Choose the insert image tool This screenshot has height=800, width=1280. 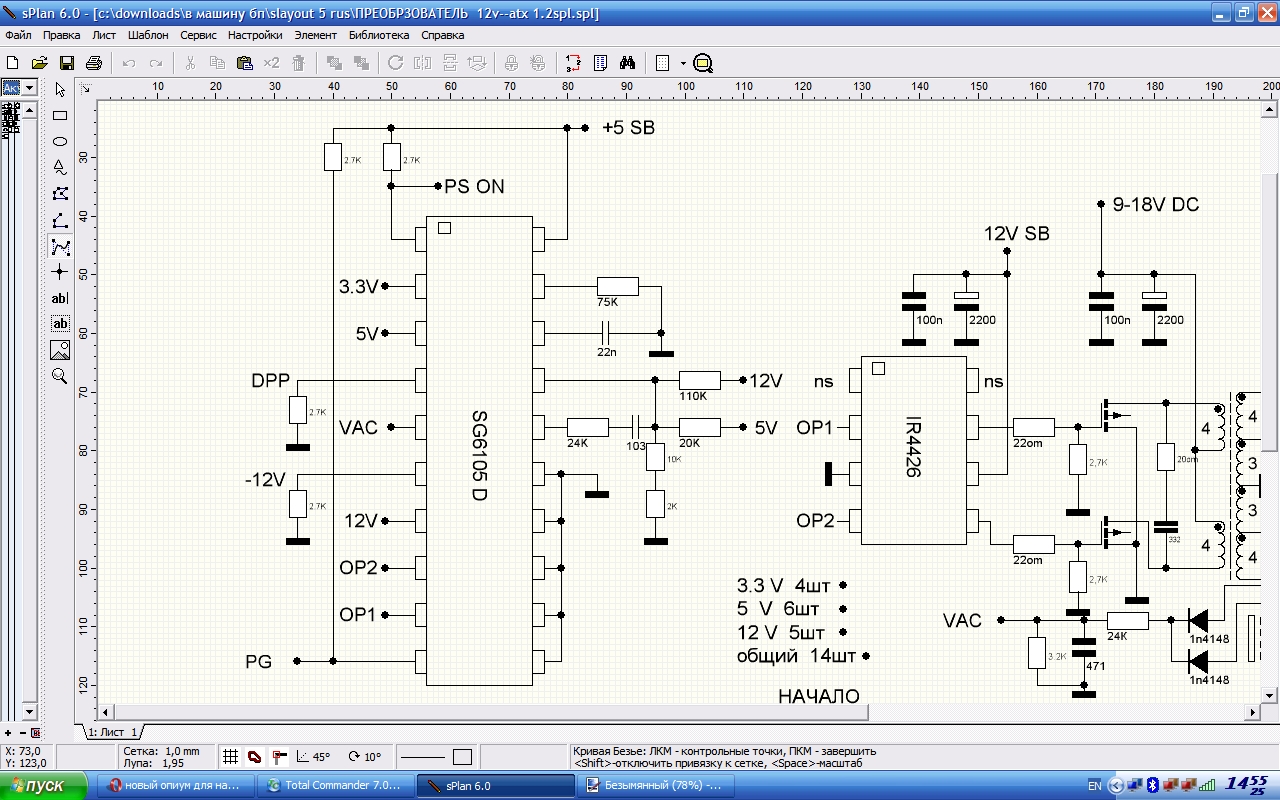click(x=60, y=350)
